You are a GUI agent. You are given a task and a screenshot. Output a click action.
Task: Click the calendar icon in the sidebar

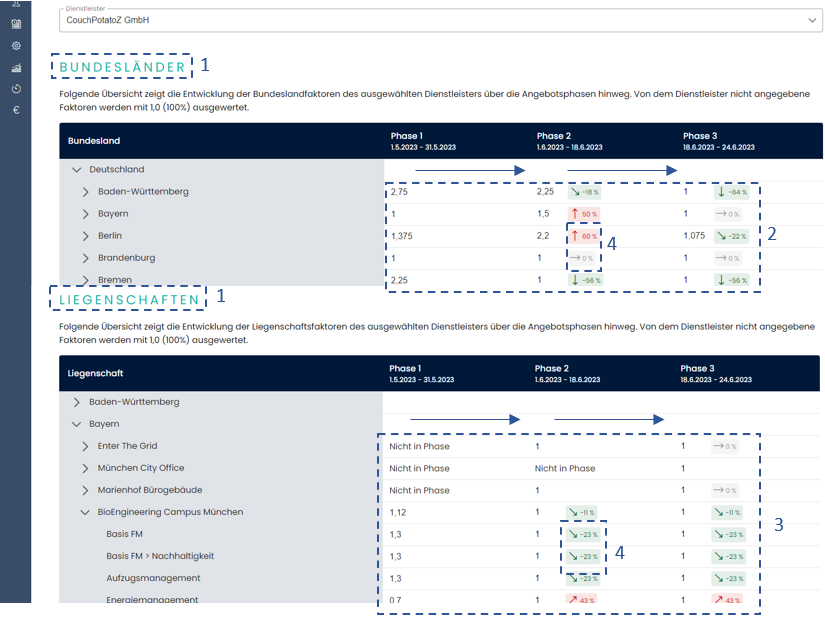pos(16,24)
